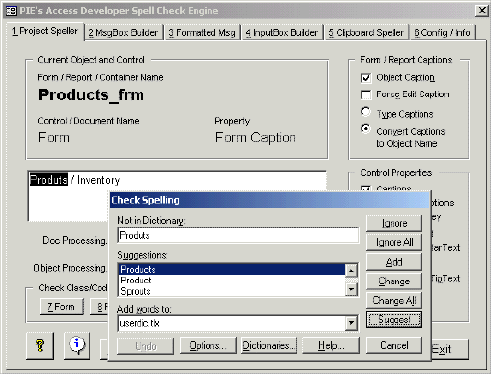
Task: Click the Change All button
Action: click(x=394, y=301)
